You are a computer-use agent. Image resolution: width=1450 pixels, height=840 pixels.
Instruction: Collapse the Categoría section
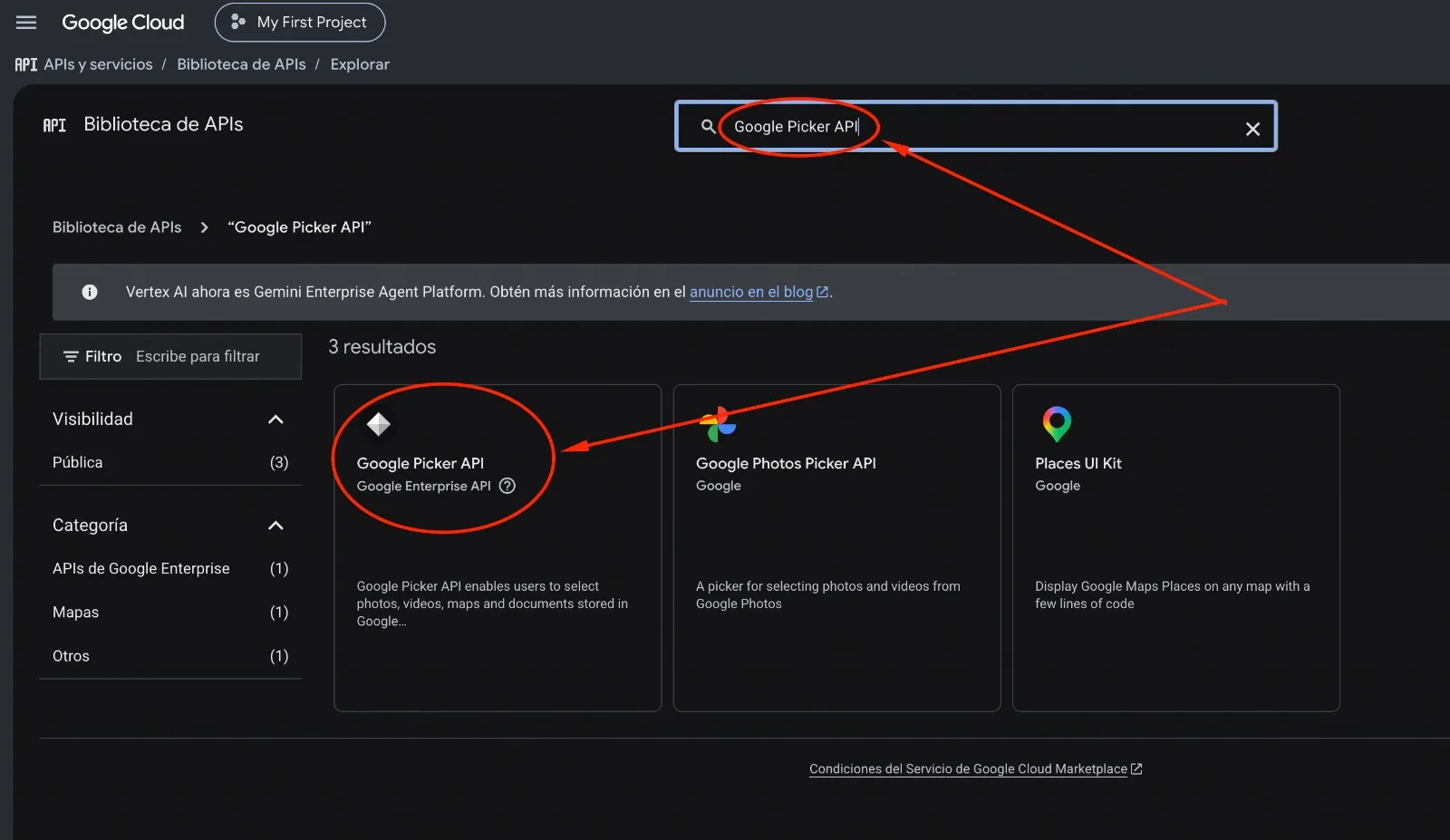coord(275,526)
